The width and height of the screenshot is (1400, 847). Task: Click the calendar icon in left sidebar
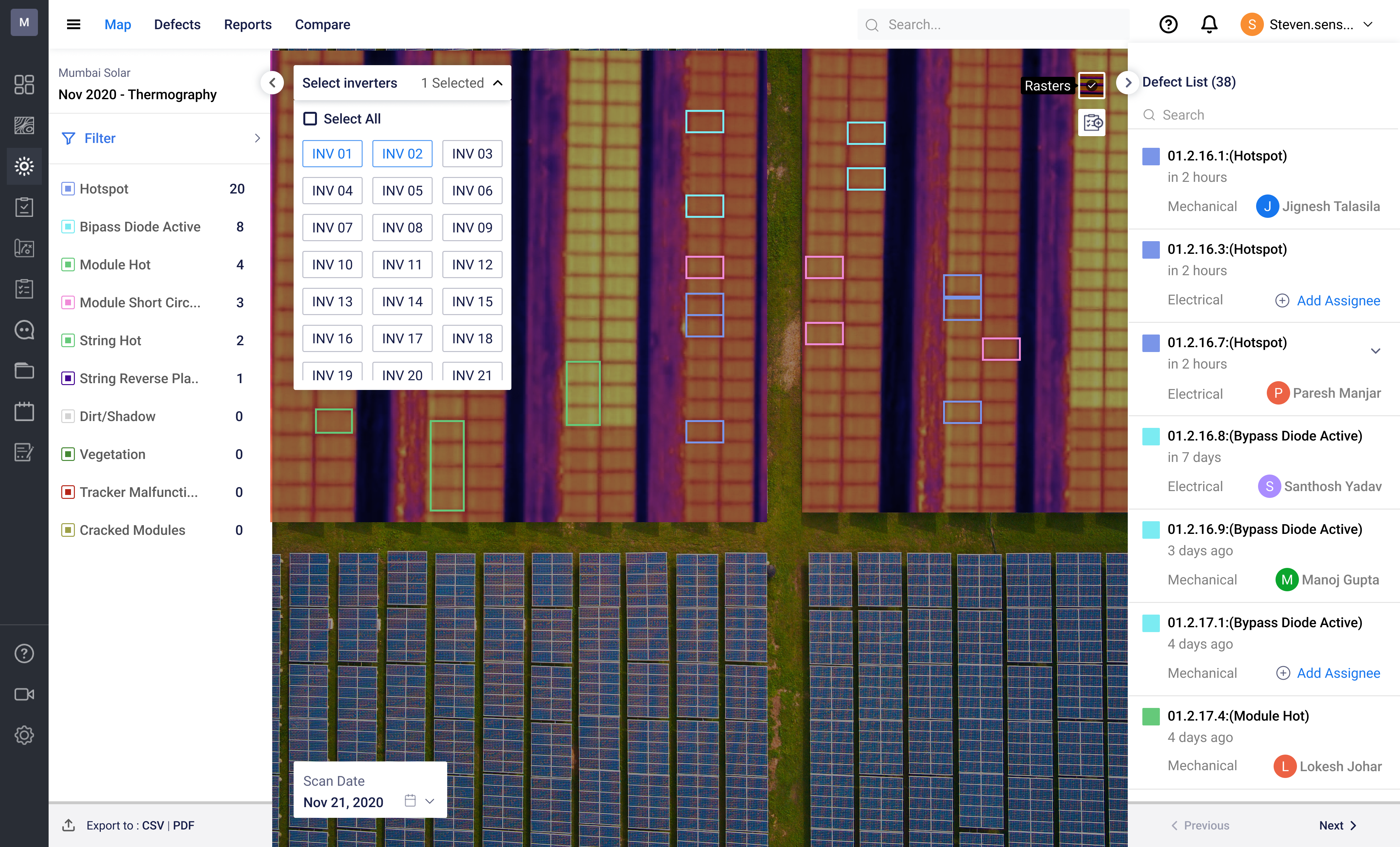[24, 411]
